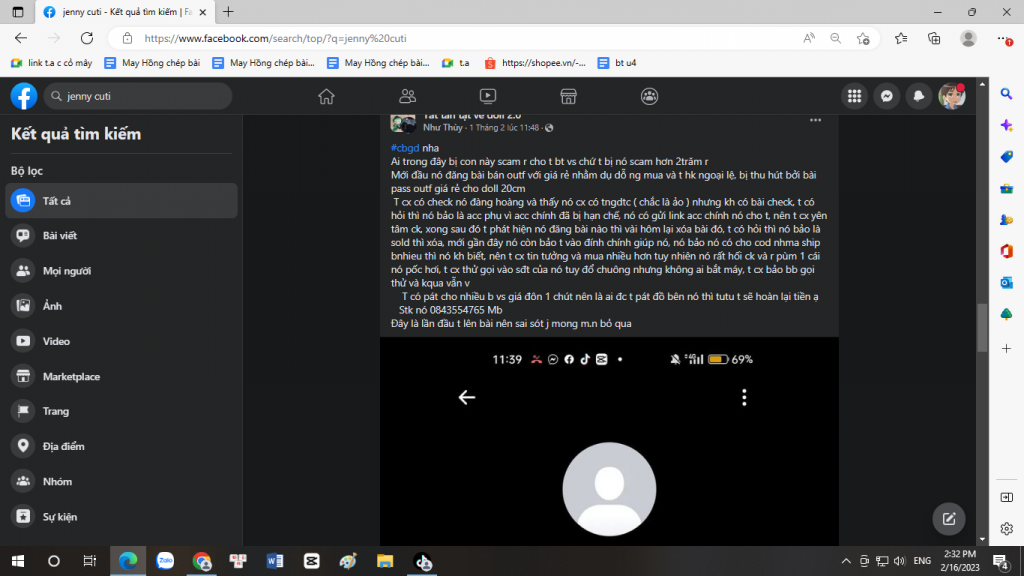Open Facebook Home from the top navigation
1024x576 pixels.
pos(326,96)
